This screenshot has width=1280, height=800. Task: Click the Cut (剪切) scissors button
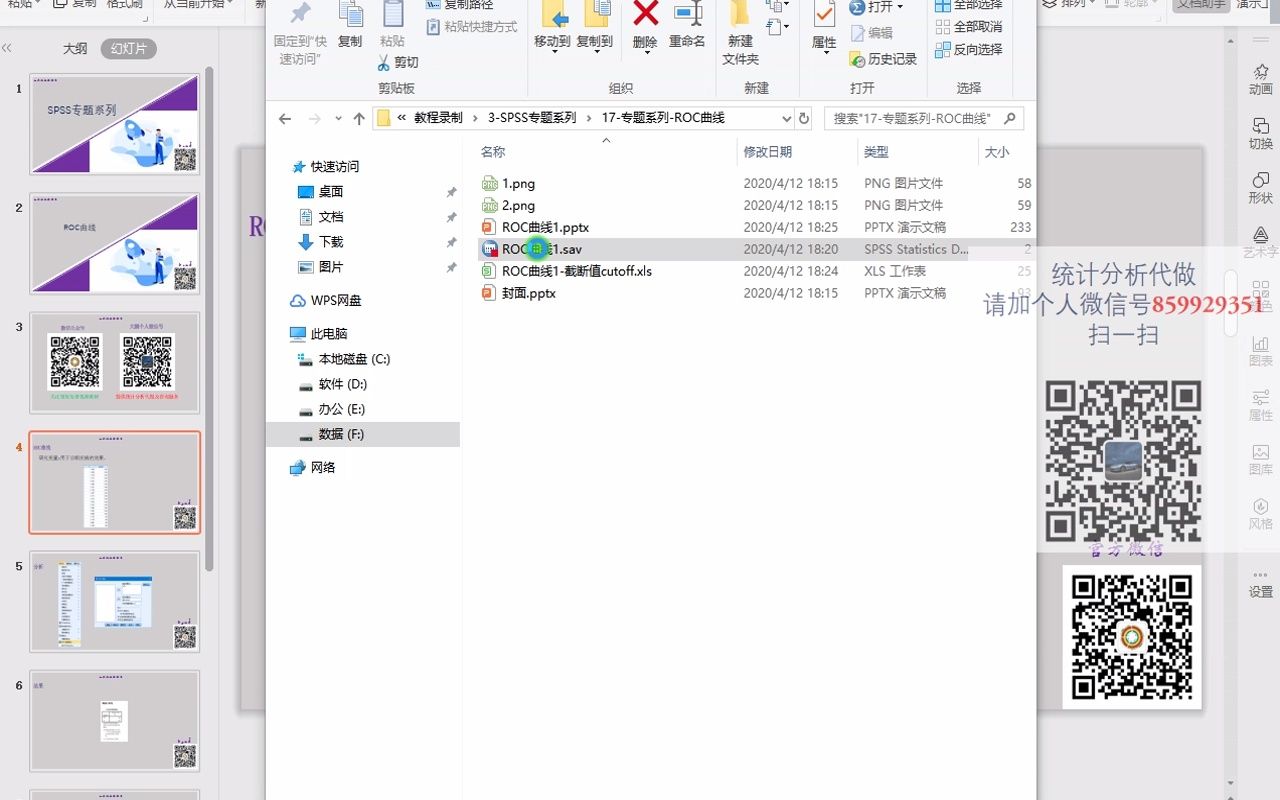click(x=398, y=63)
